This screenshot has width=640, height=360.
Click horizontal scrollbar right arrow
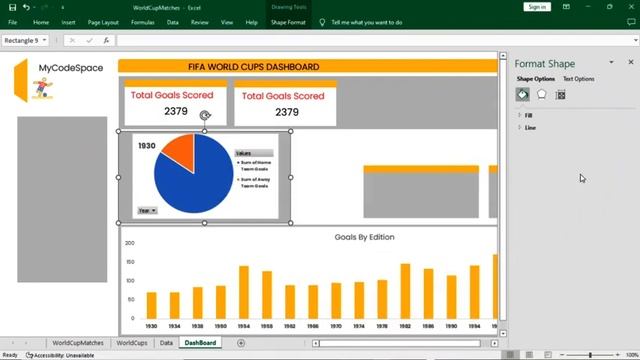(494, 343)
